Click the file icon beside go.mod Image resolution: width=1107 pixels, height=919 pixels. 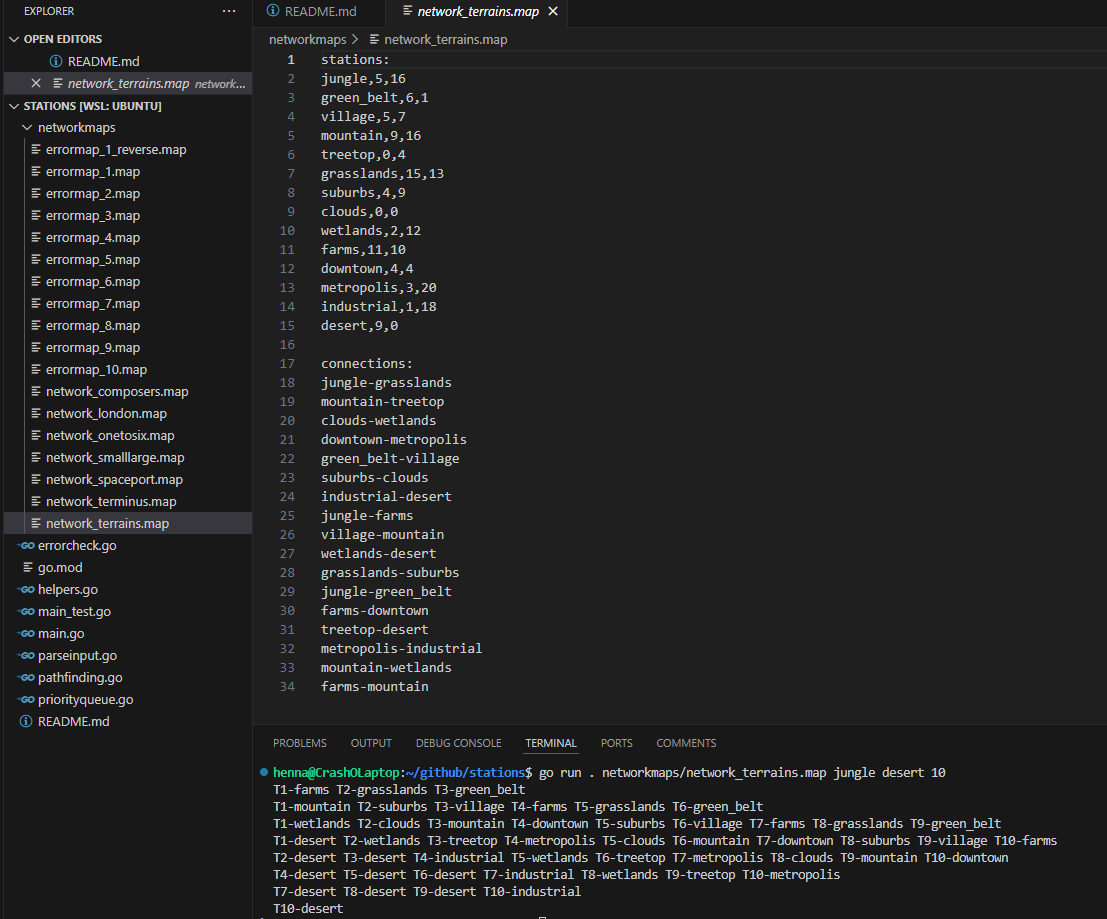point(28,567)
